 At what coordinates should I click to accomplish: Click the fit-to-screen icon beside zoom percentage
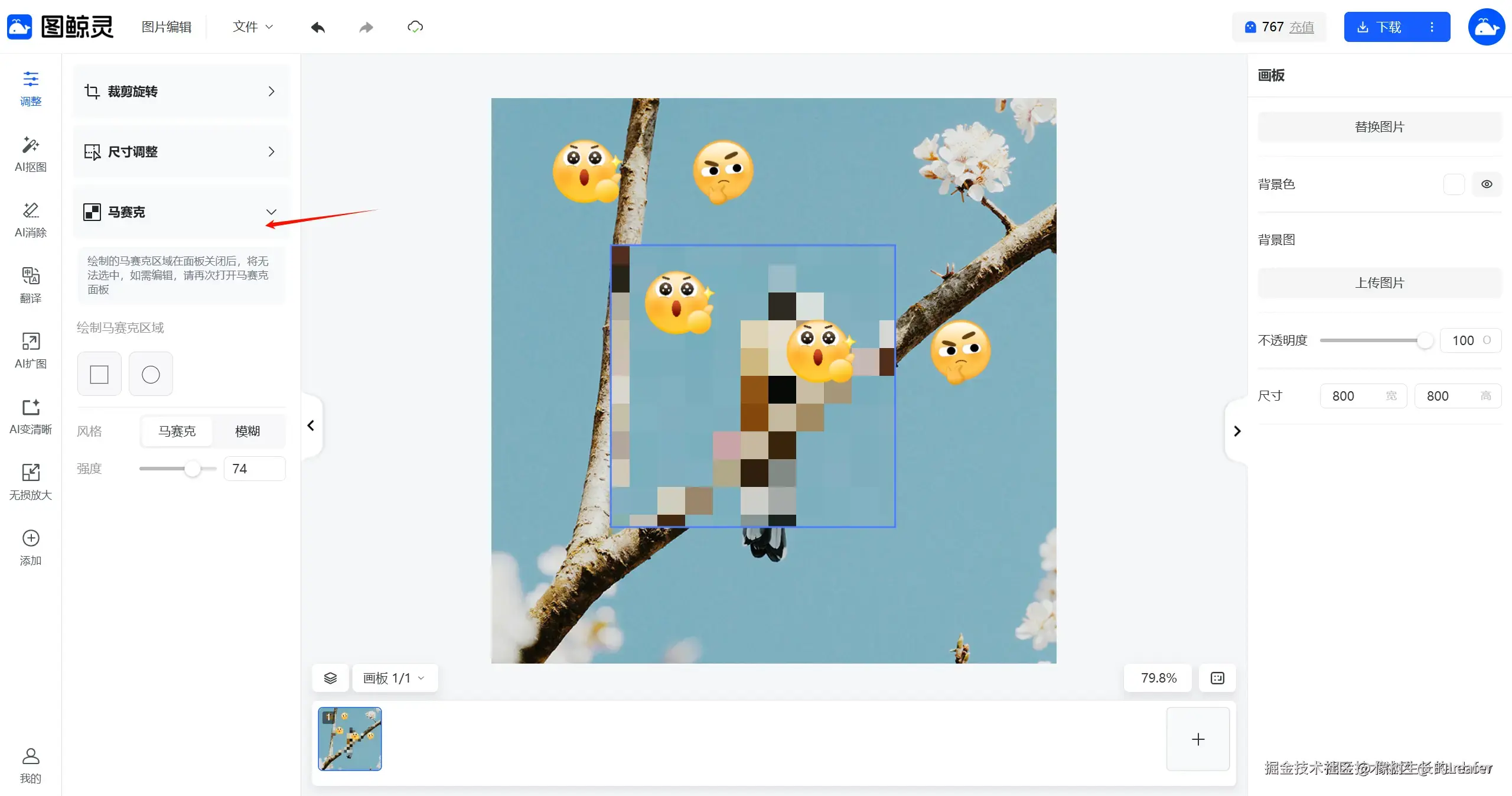[x=1217, y=678]
